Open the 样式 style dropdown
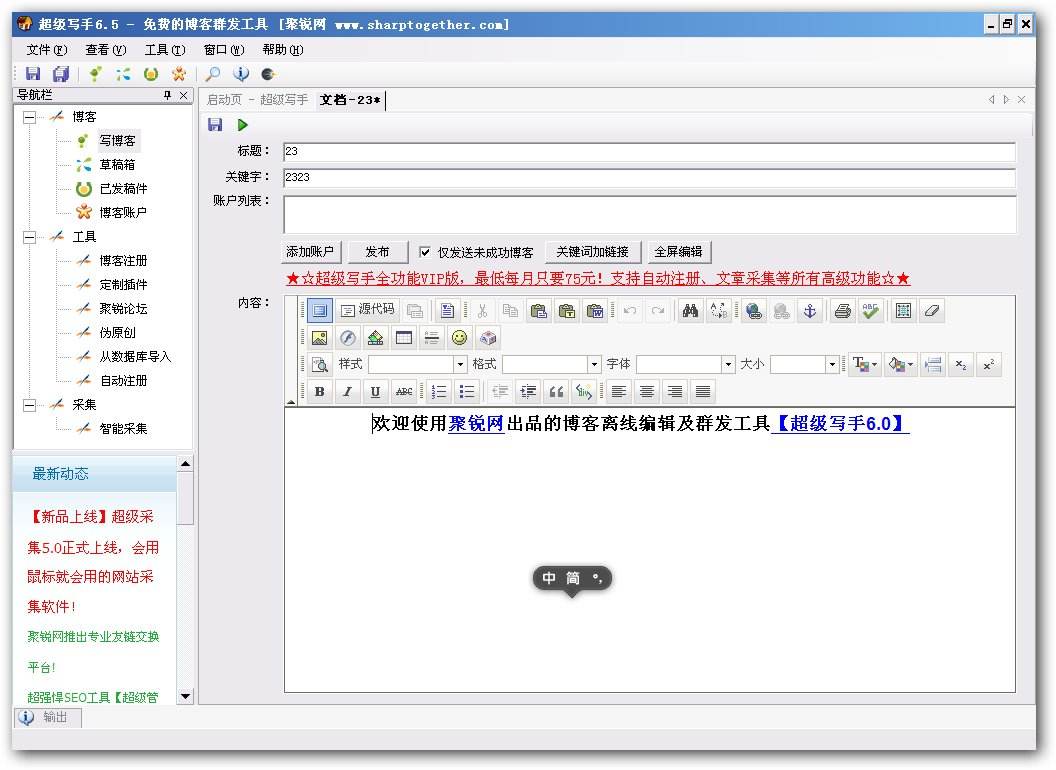Image resolution: width=1056 pixels, height=770 pixels. point(418,364)
